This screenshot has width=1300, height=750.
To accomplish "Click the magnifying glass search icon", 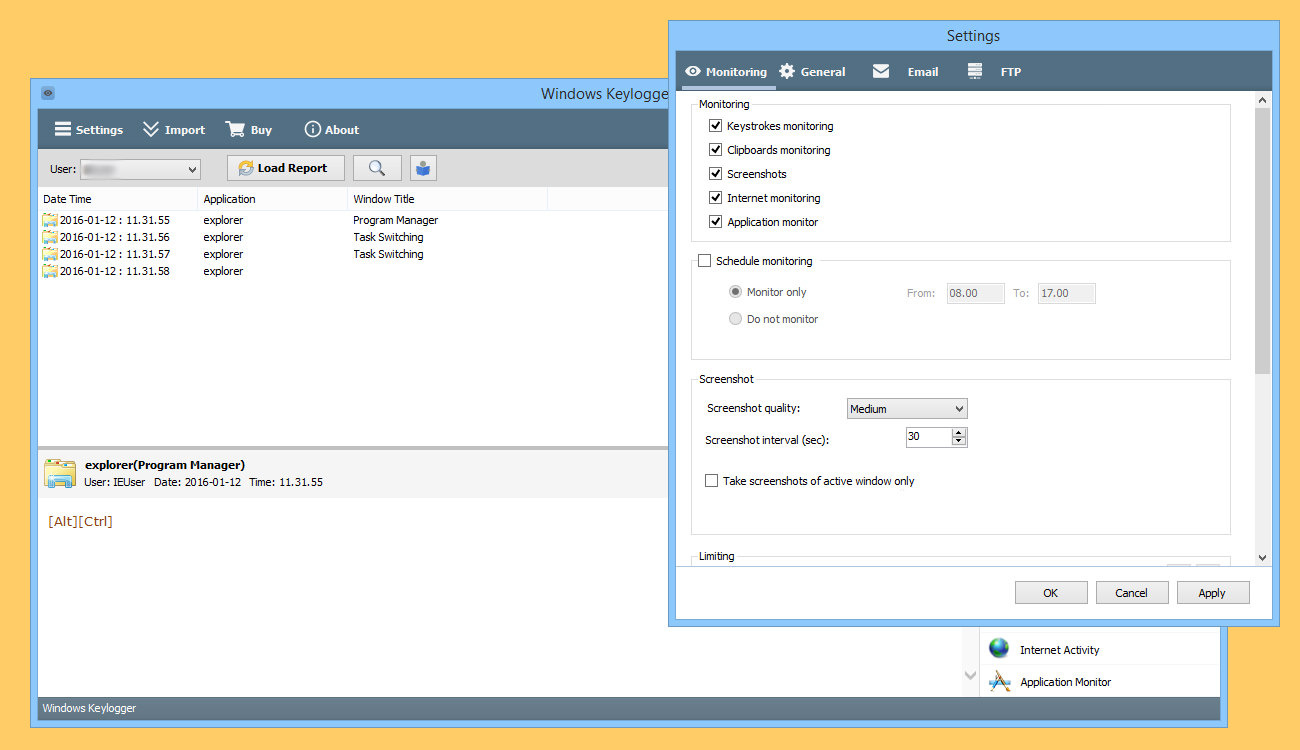I will coord(377,168).
